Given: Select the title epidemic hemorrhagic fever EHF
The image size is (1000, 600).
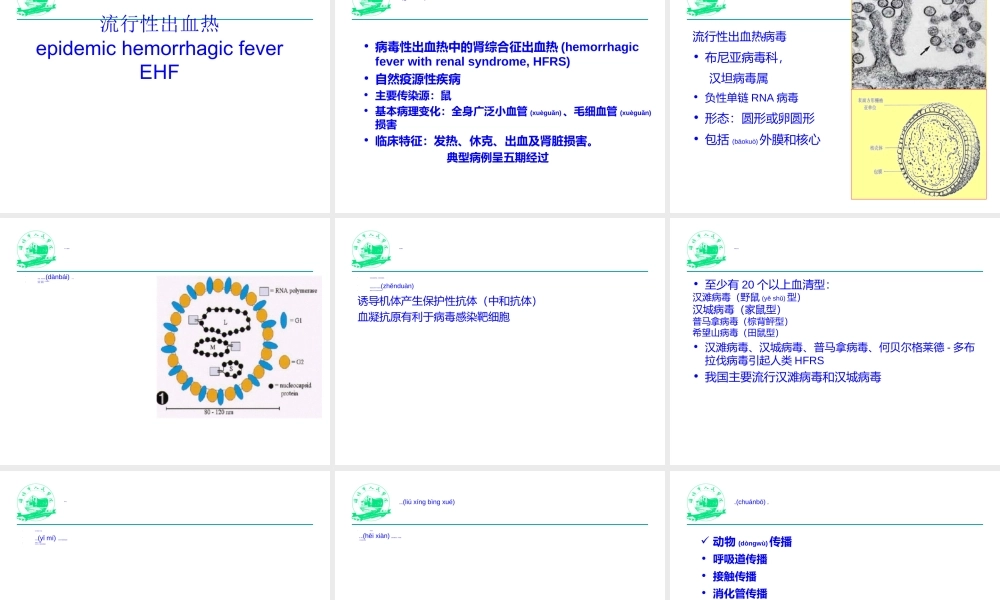Looking at the screenshot, I should click(x=159, y=60).
